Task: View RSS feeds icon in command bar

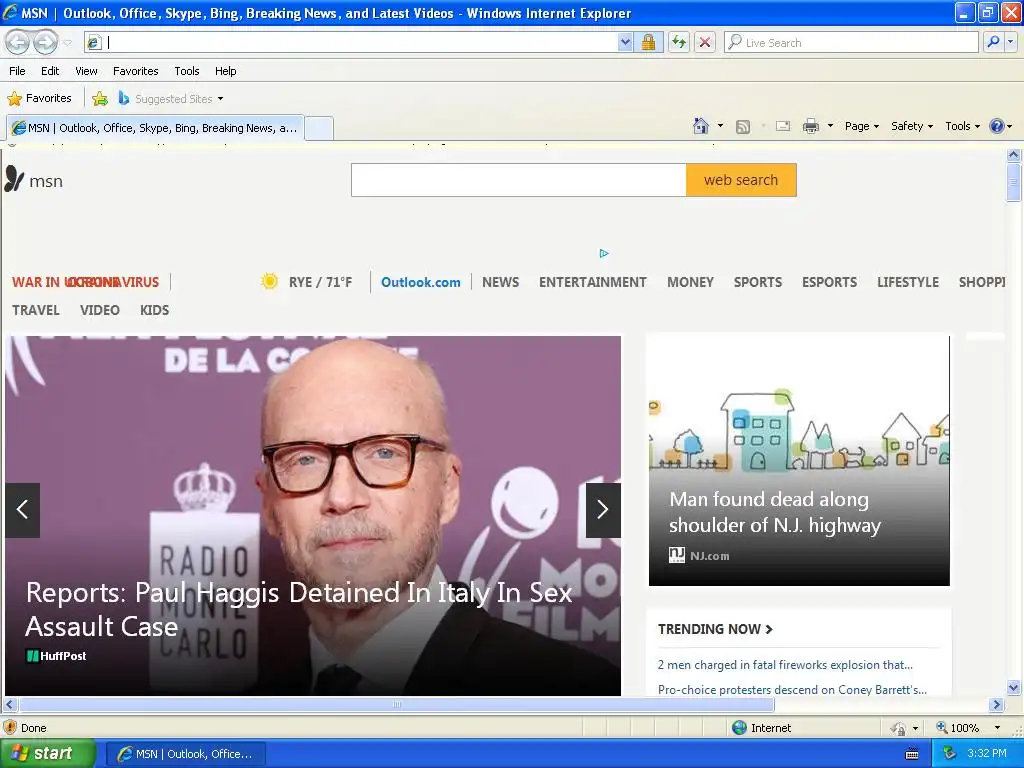Action: pyautogui.click(x=743, y=127)
